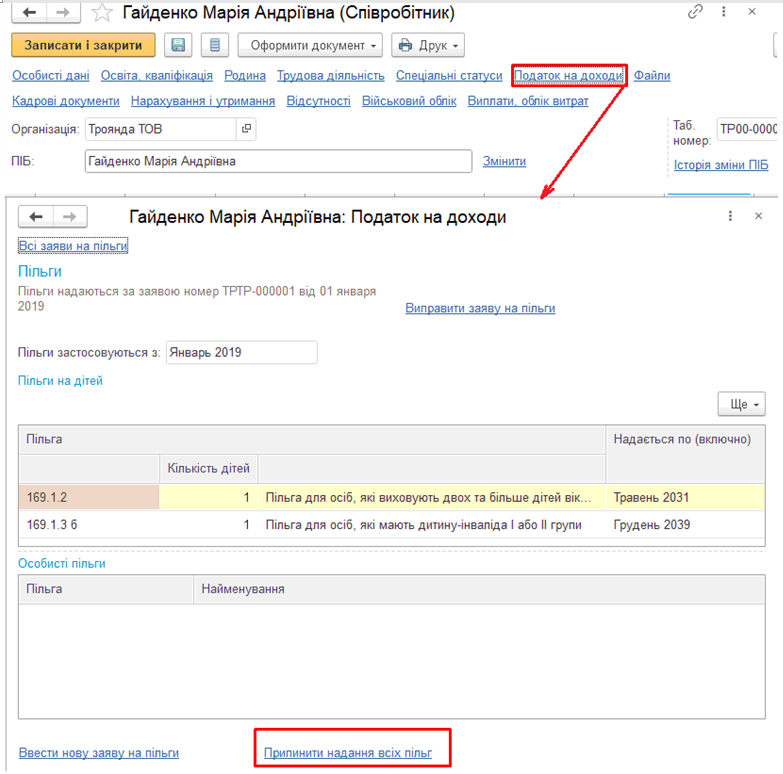Image resolution: width=783 pixels, height=774 pixels.
Task: Expand the Ще menu button
Action: [741, 404]
